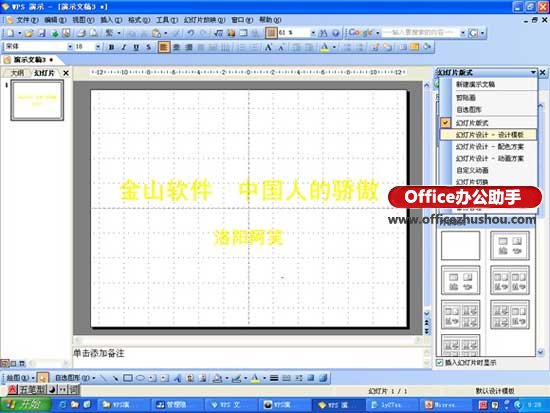The width and height of the screenshot is (550, 413).
Task: Open the Edit (编辑) menu
Action: [55, 20]
